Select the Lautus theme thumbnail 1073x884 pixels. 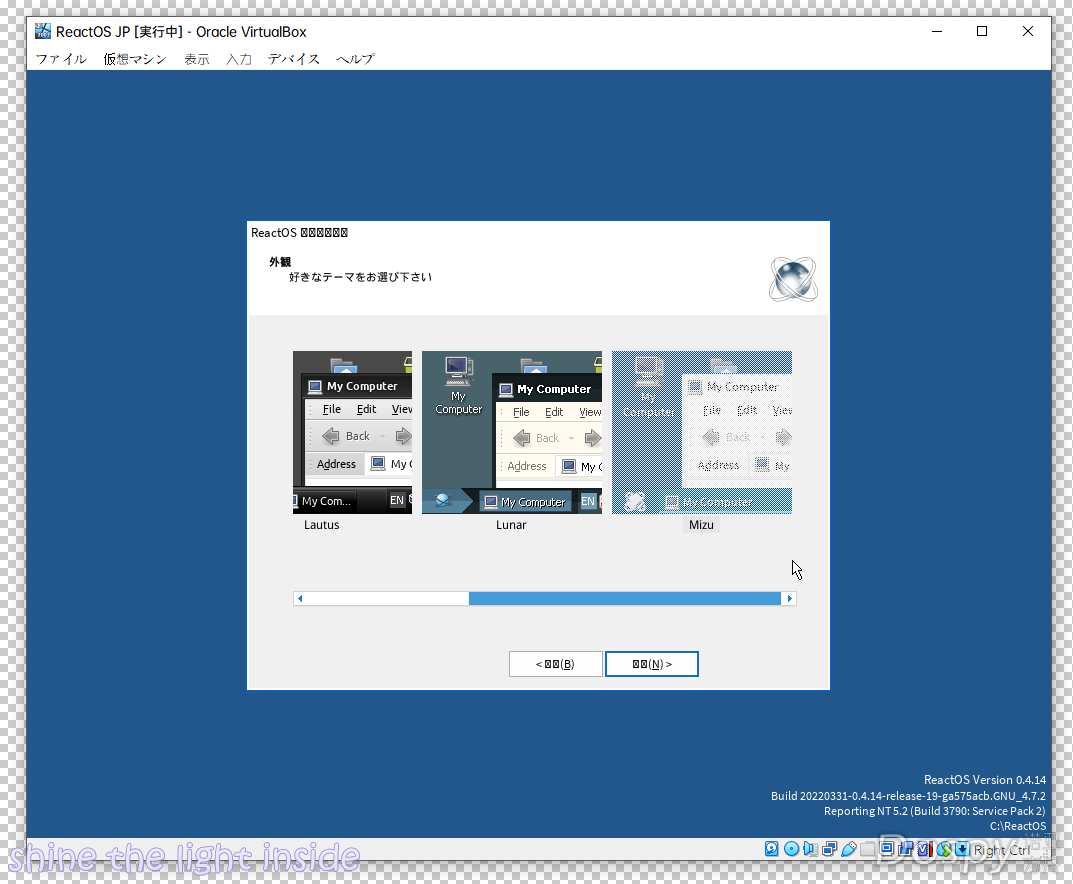click(352, 432)
